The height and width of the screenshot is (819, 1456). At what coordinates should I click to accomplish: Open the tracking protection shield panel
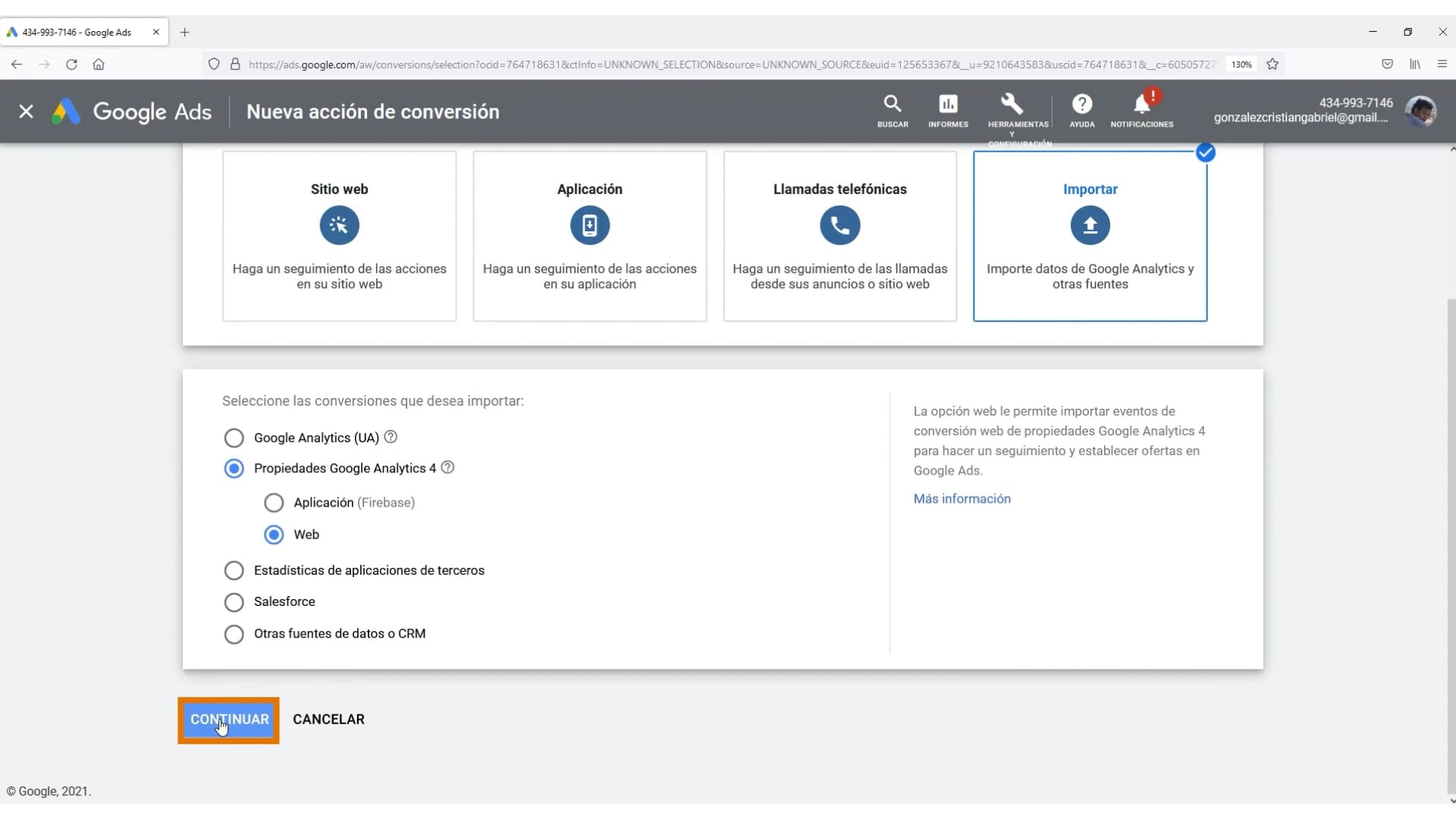tap(213, 64)
